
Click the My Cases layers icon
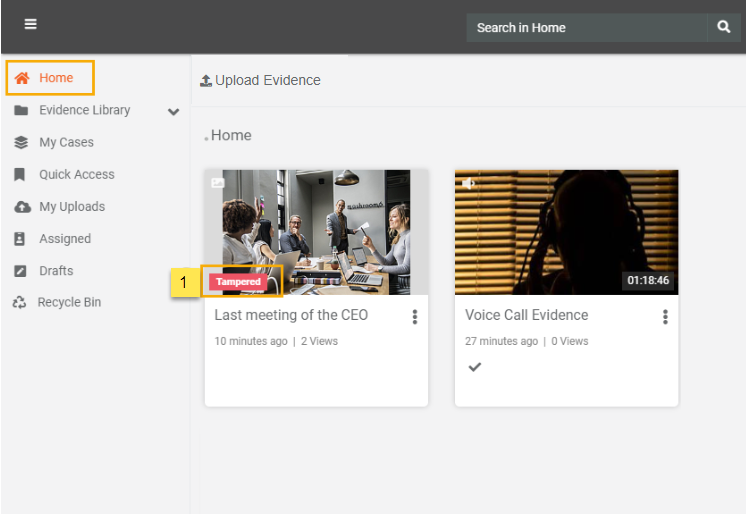(x=21, y=143)
